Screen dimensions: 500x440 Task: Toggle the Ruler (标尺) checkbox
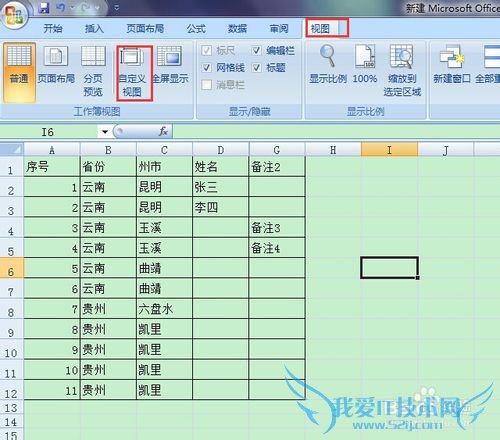(x=206, y=51)
